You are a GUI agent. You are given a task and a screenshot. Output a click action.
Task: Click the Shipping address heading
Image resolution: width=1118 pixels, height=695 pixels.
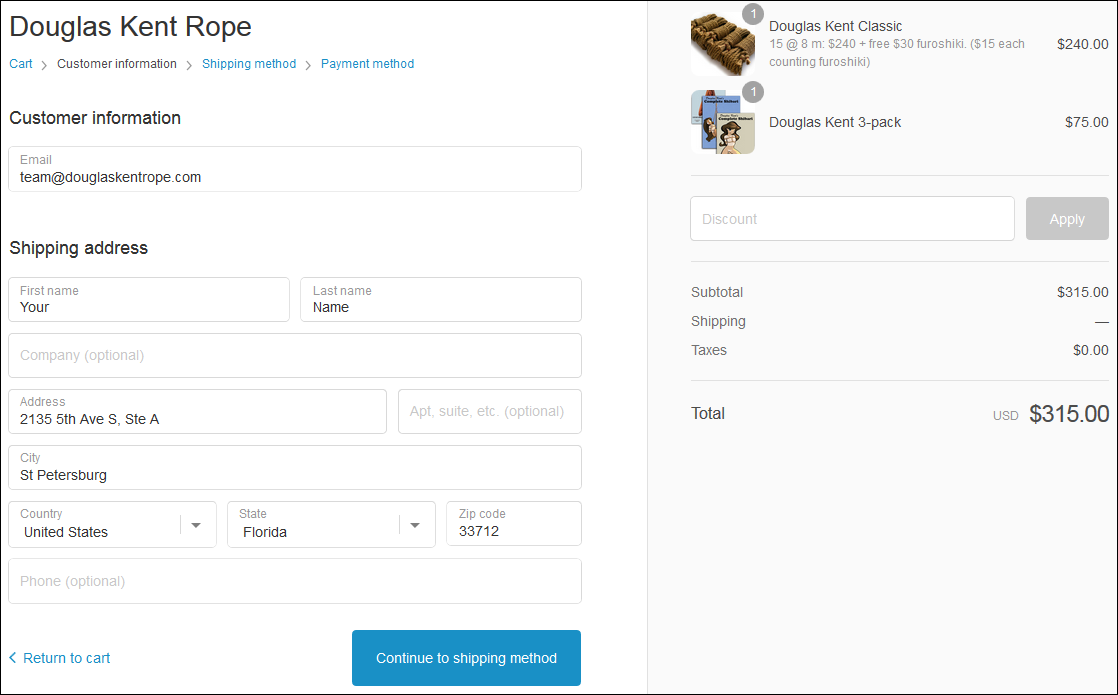pyautogui.click(x=78, y=248)
